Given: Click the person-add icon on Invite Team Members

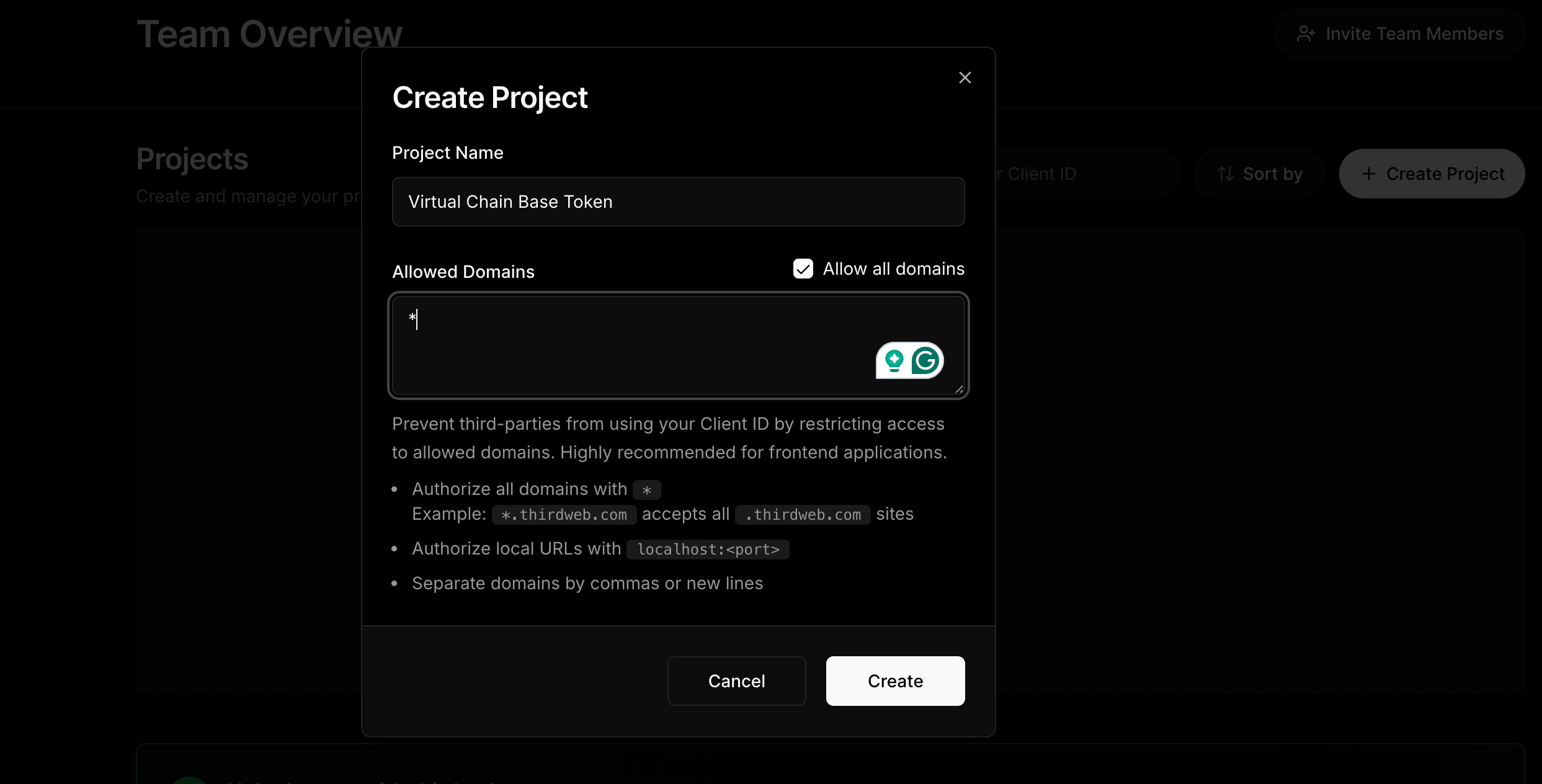Looking at the screenshot, I should 1307,33.
